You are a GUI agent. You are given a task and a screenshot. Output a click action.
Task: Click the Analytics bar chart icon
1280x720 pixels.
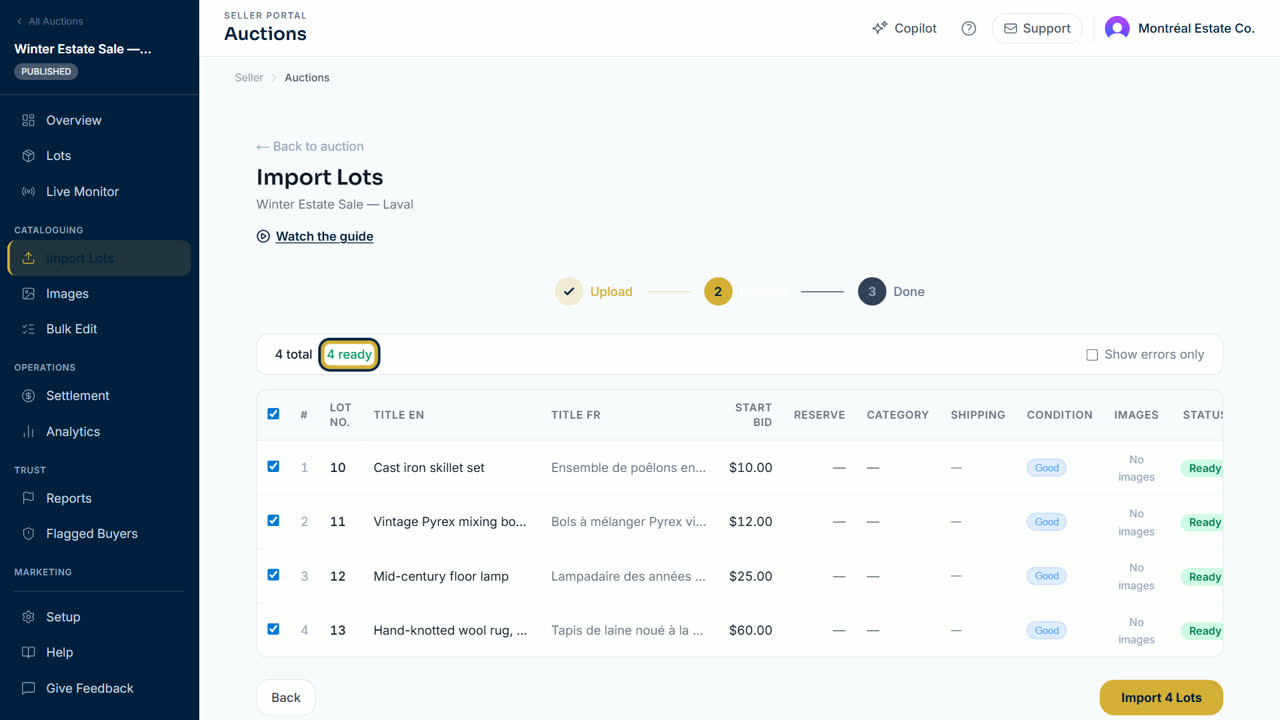coord(28,432)
